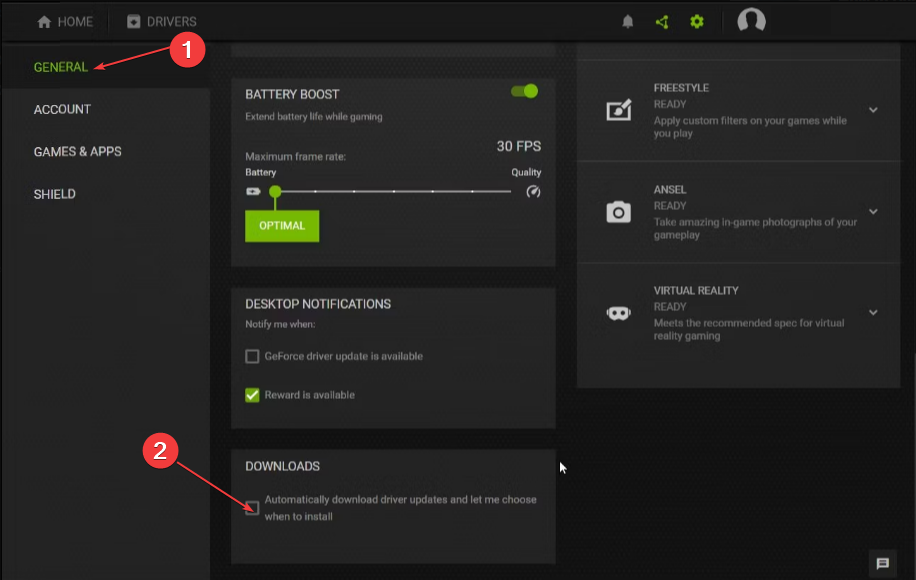Open the user profile avatar
Screen dimensions: 916x580
coord(751,20)
